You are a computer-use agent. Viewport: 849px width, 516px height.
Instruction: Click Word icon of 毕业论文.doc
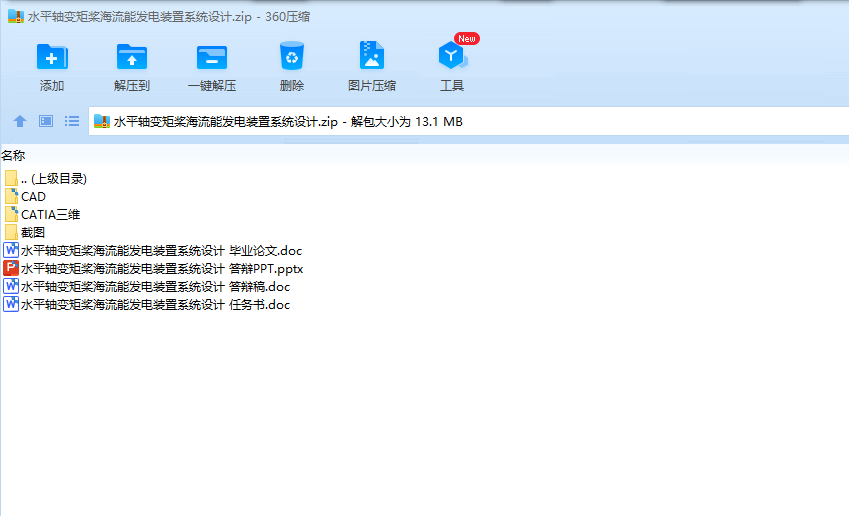tap(11, 250)
